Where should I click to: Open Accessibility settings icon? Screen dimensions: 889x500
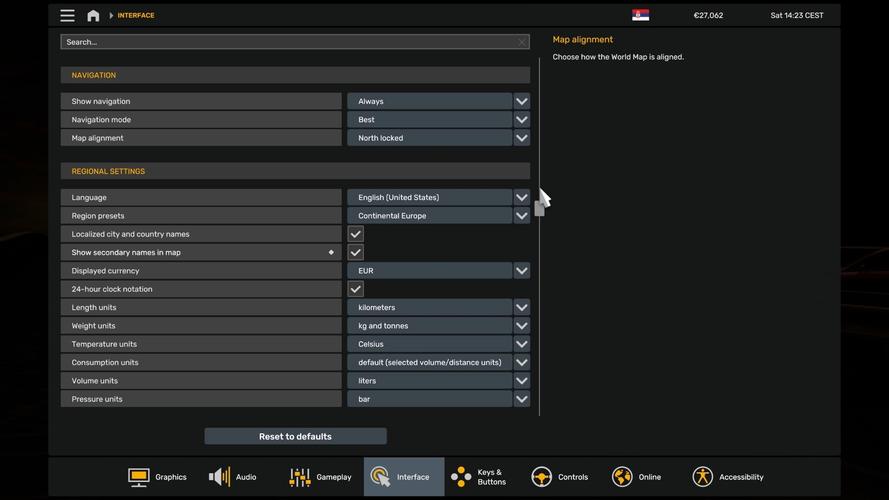[x=703, y=477]
